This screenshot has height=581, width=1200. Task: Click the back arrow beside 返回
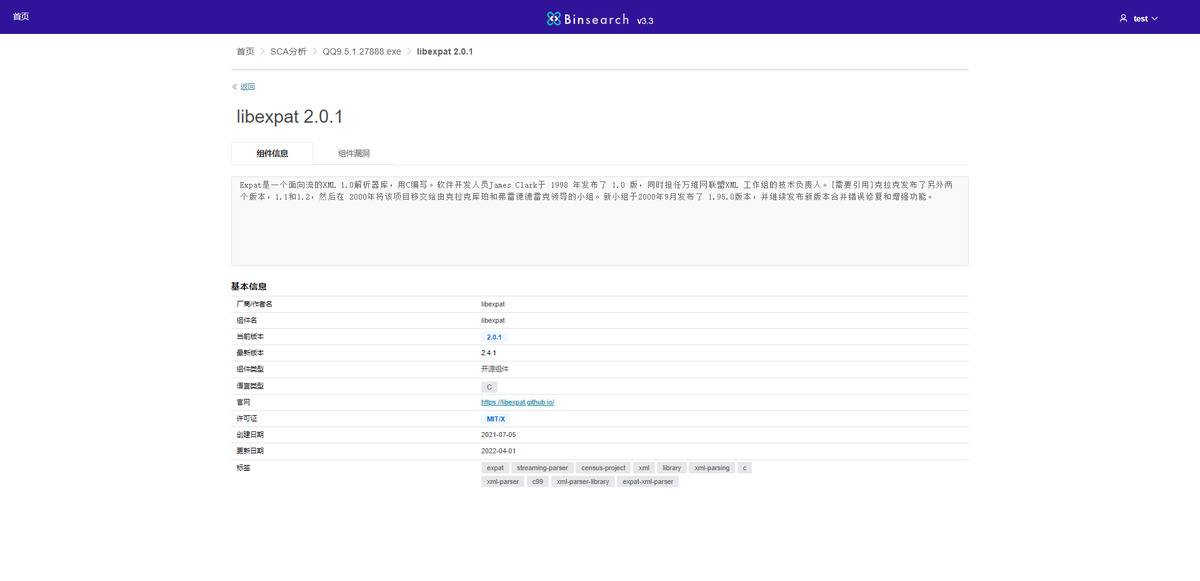coord(233,87)
